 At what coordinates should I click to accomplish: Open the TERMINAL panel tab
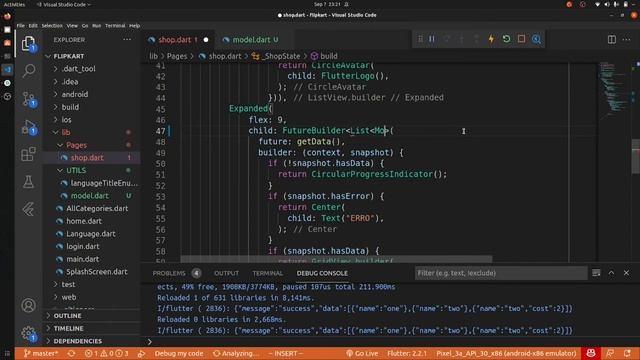pyautogui.click(x=267, y=273)
